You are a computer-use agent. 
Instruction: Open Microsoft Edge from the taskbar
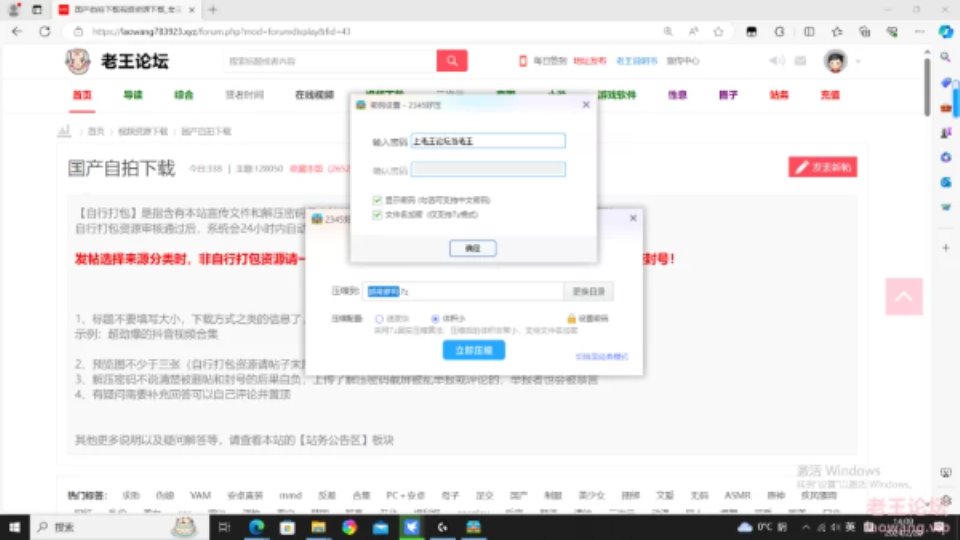tap(257, 527)
